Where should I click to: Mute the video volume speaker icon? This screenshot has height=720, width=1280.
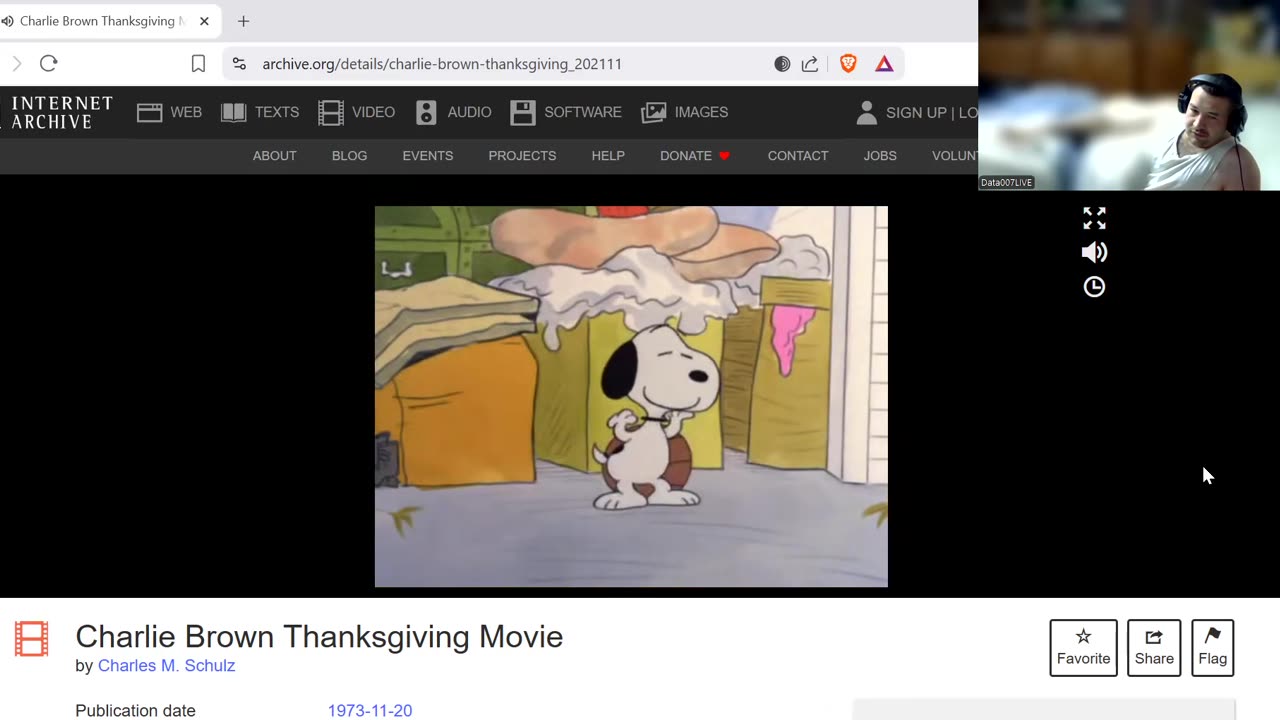point(1094,252)
